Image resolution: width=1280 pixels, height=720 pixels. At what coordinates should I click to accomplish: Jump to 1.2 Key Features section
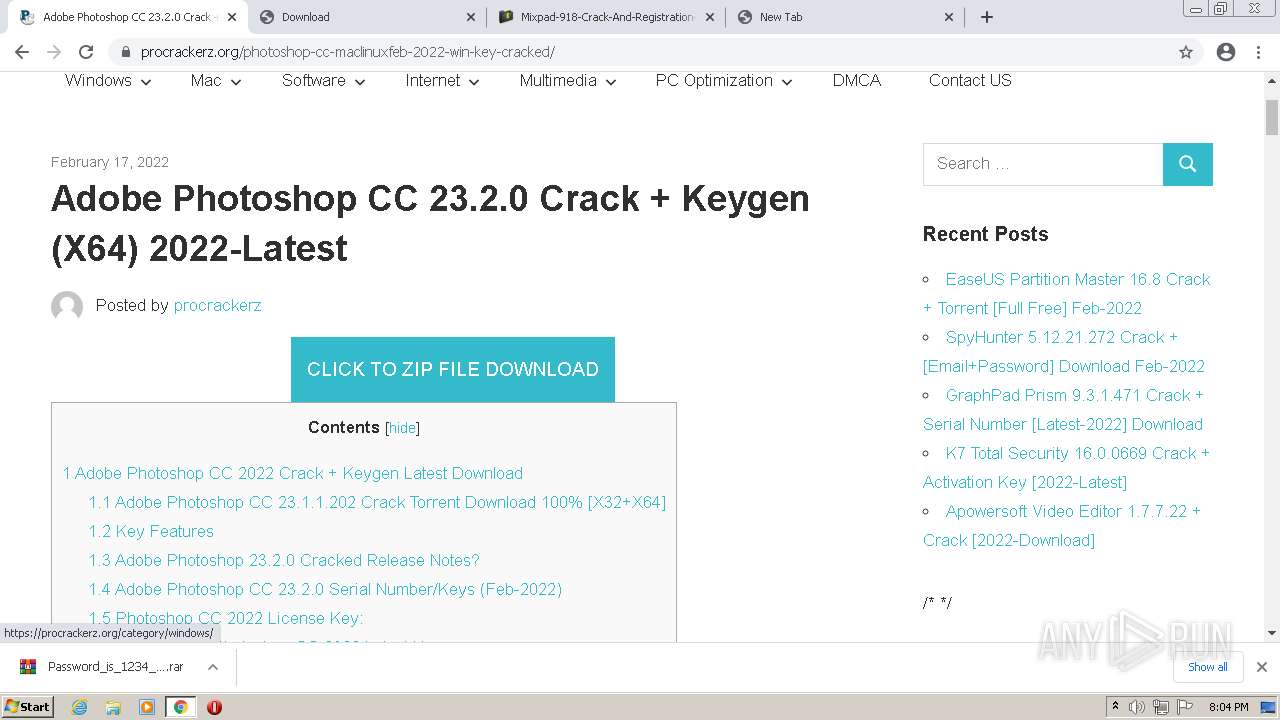(151, 532)
